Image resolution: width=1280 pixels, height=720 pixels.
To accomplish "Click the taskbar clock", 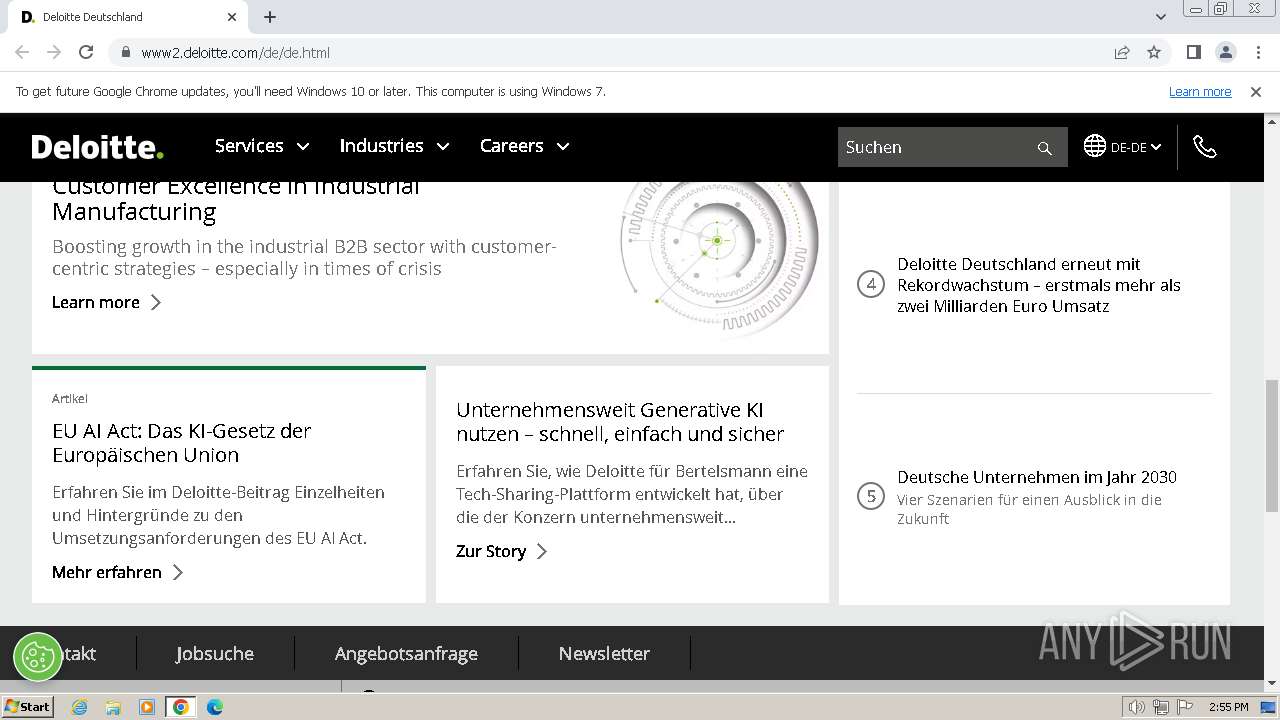I will click(1229, 707).
